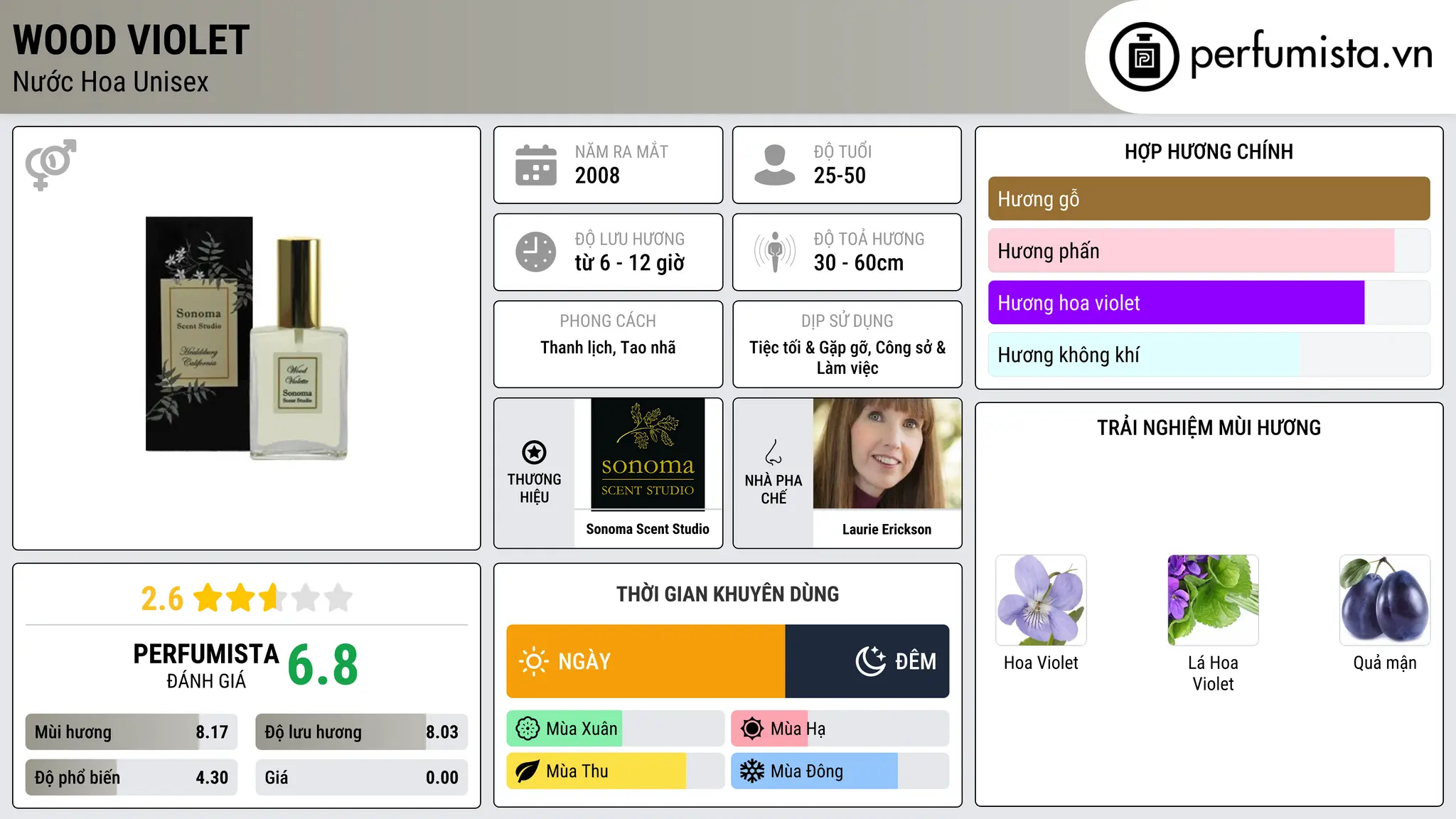This screenshot has width=1456, height=819.
Task: Click the sillage icon beside Độ toả hương
Action: (x=775, y=252)
